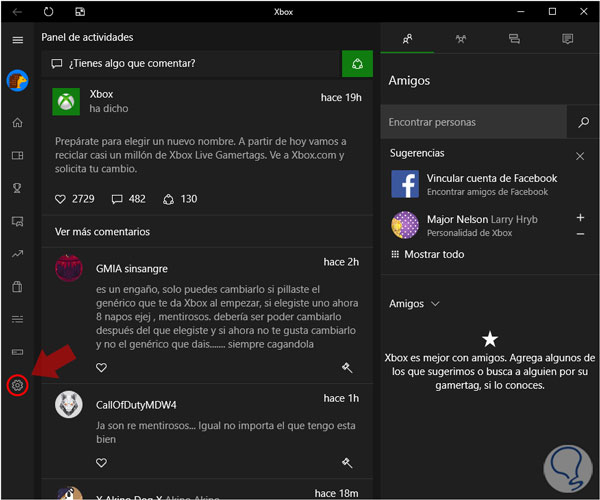Open CallOfDutyMDW4's avatar
Screen dimensions: 600x500
click(x=68, y=404)
